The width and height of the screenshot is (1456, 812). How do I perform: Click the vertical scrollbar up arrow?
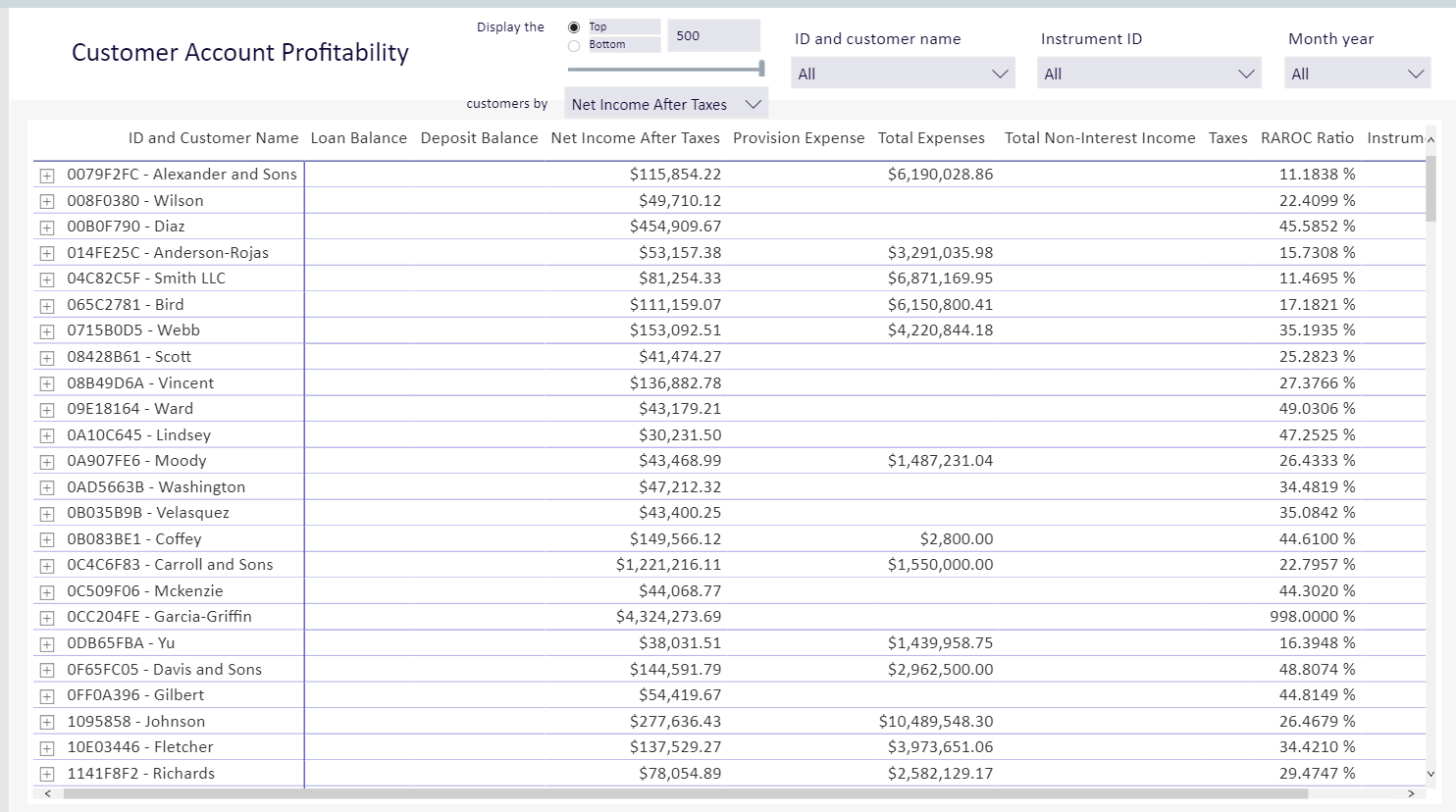1430,140
